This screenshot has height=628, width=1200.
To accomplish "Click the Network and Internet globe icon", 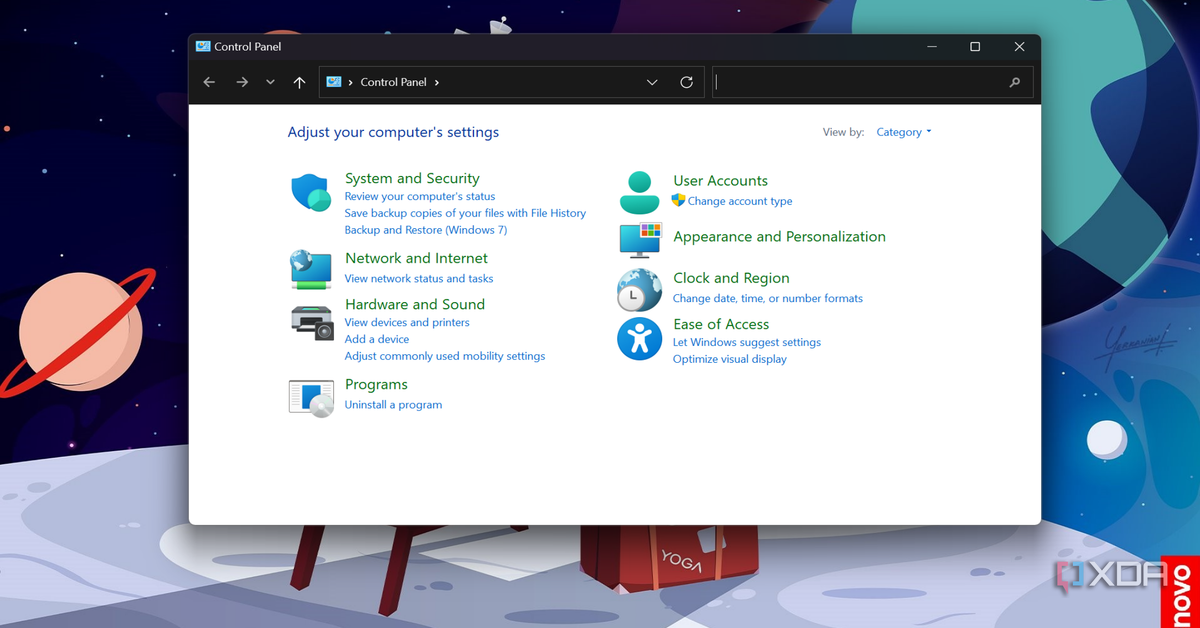I will click(311, 269).
